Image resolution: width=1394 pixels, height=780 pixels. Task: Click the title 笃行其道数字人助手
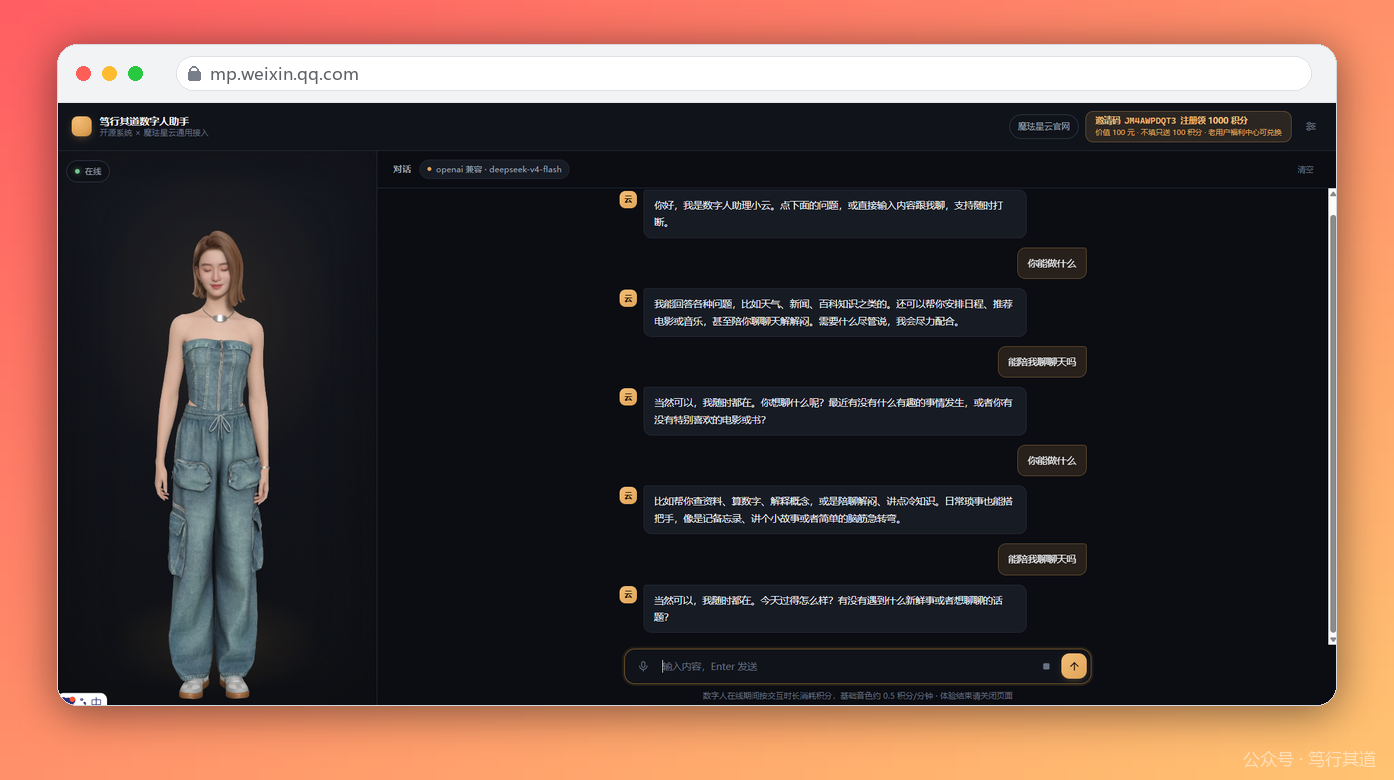point(144,121)
